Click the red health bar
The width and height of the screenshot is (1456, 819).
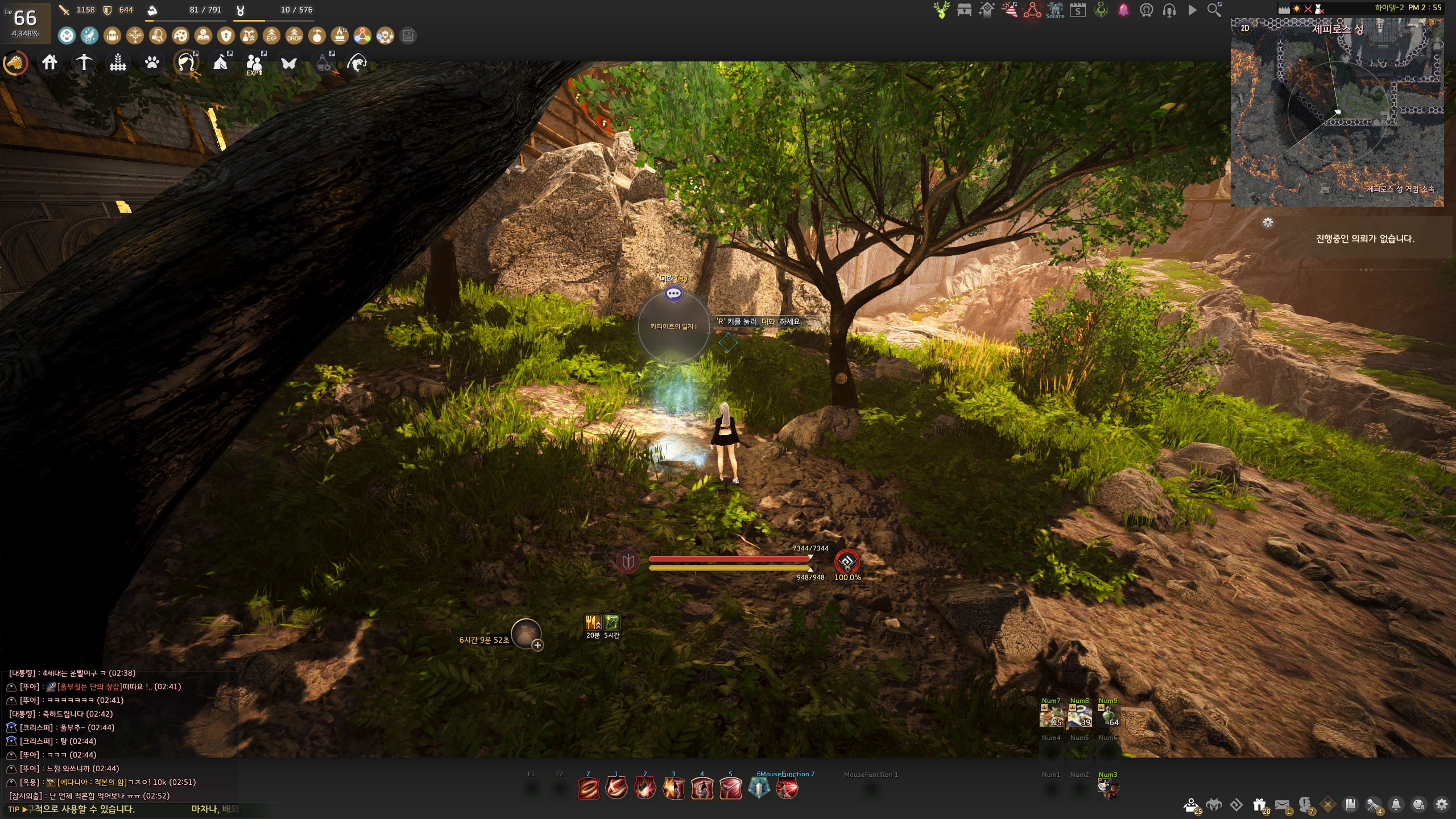[x=730, y=559]
